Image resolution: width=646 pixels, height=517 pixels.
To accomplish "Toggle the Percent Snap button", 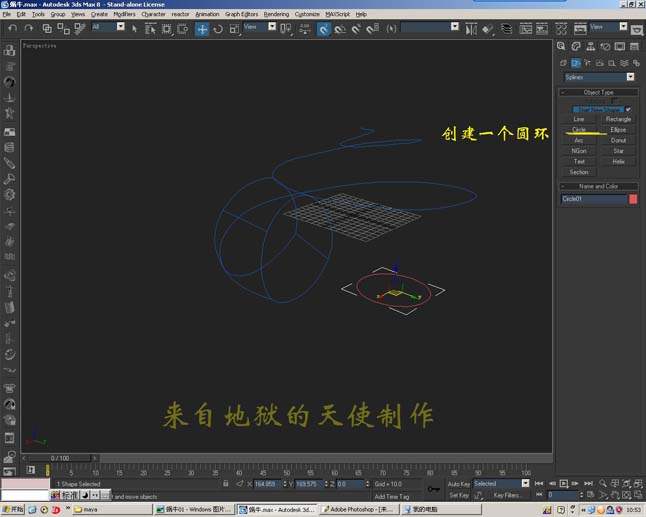I will coord(356,28).
